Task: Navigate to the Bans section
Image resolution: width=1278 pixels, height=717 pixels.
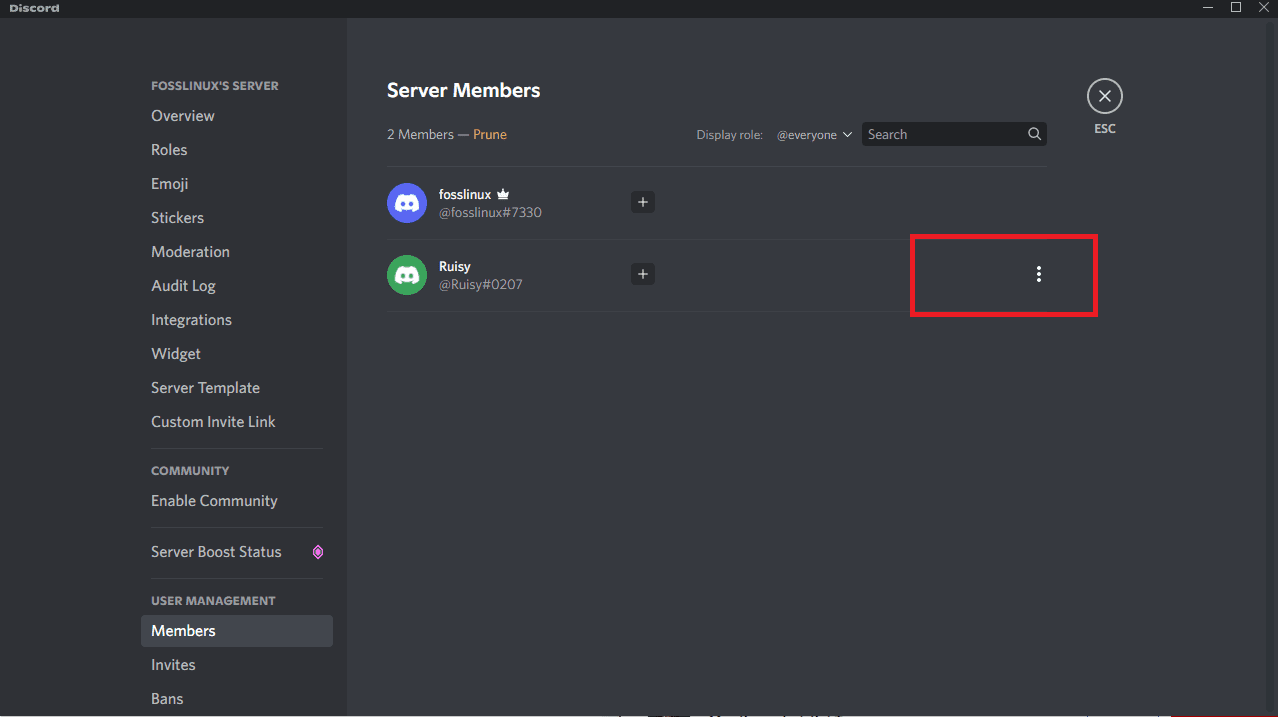Action: coord(167,699)
